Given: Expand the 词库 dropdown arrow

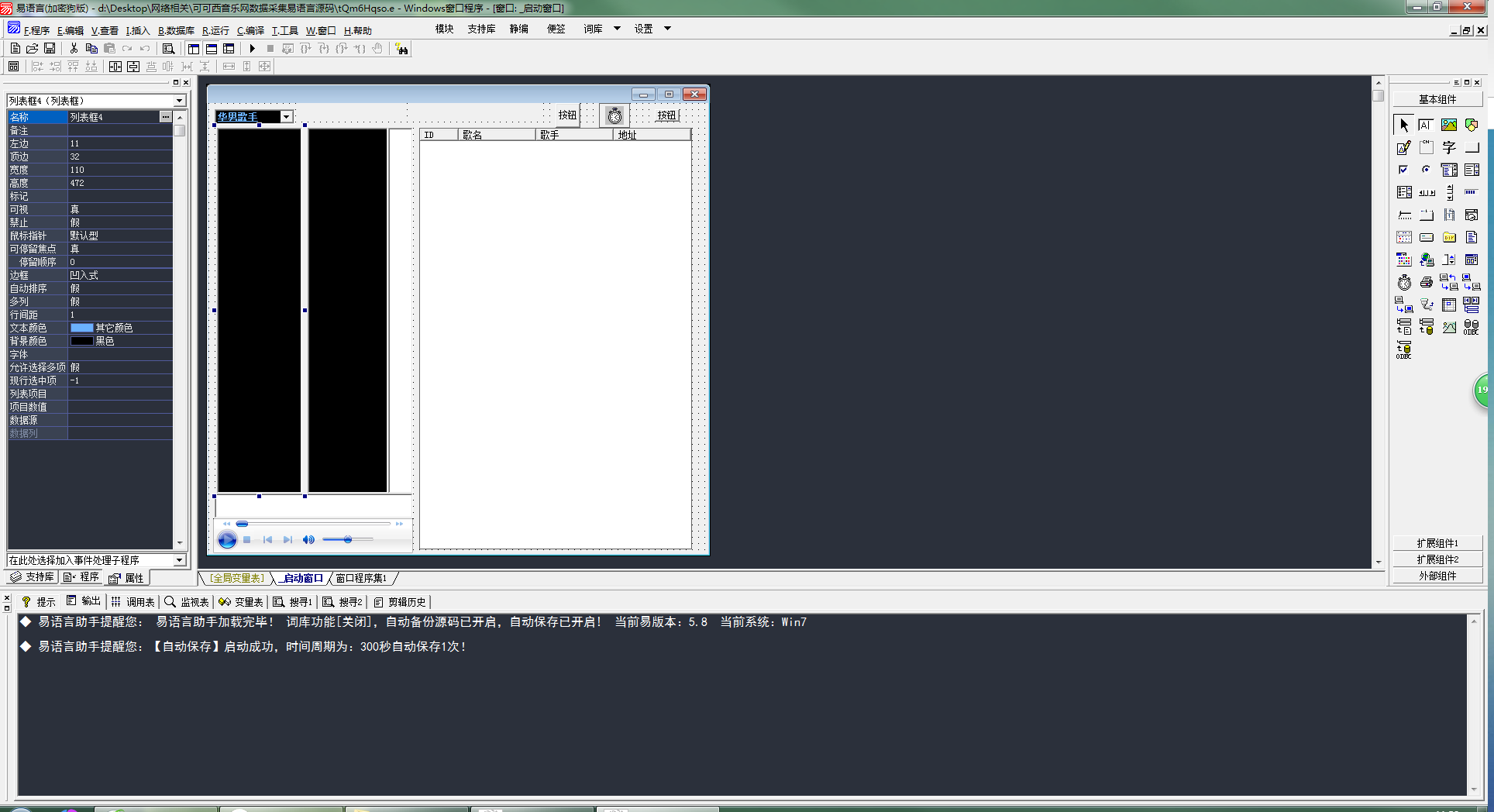Looking at the screenshot, I should [x=617, y=29].
